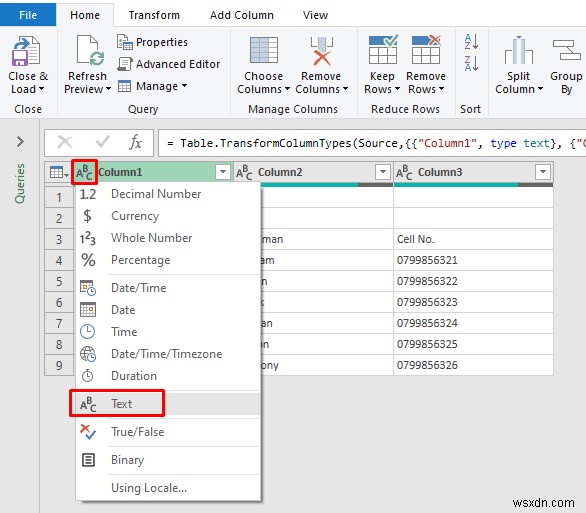Sort ascending A to Z
586x513 pixels.
[471, 41]
